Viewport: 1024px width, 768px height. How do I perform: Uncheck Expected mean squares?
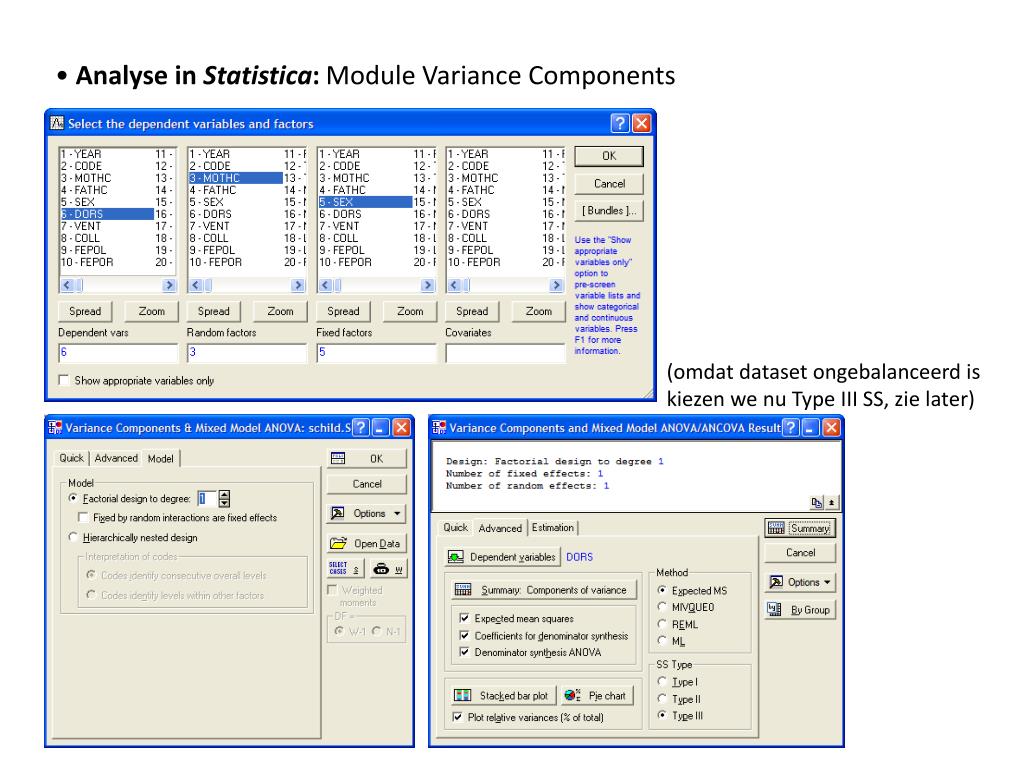click(x=464, y=618)
